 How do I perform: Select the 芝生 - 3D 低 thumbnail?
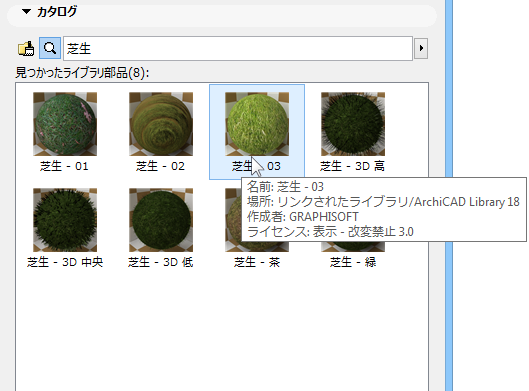click(x=161, y=220)
